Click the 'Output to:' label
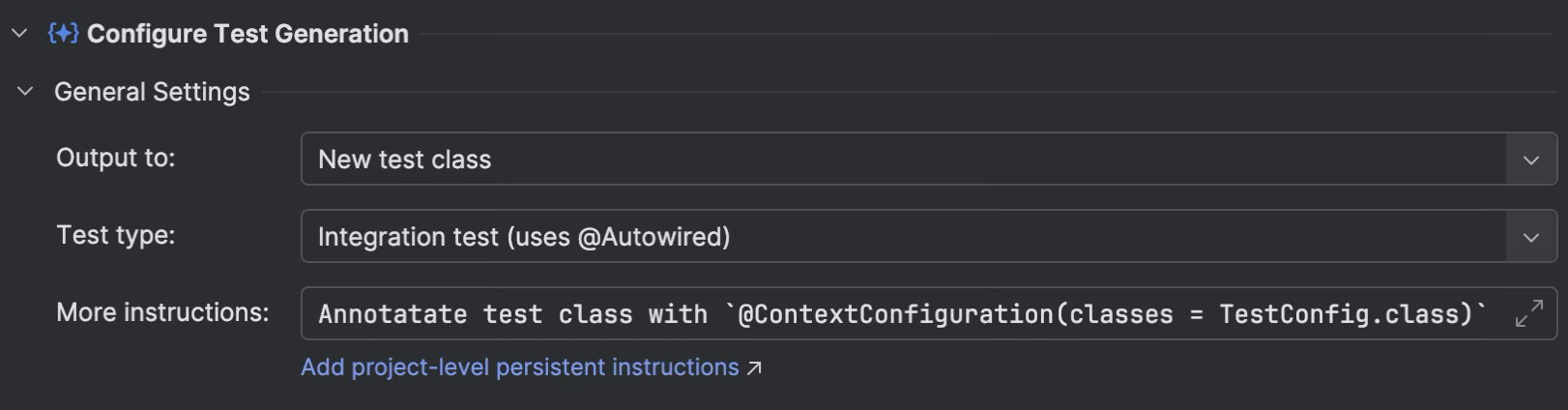Viewport: 1568px width, 410px height. tap(116, 158)
